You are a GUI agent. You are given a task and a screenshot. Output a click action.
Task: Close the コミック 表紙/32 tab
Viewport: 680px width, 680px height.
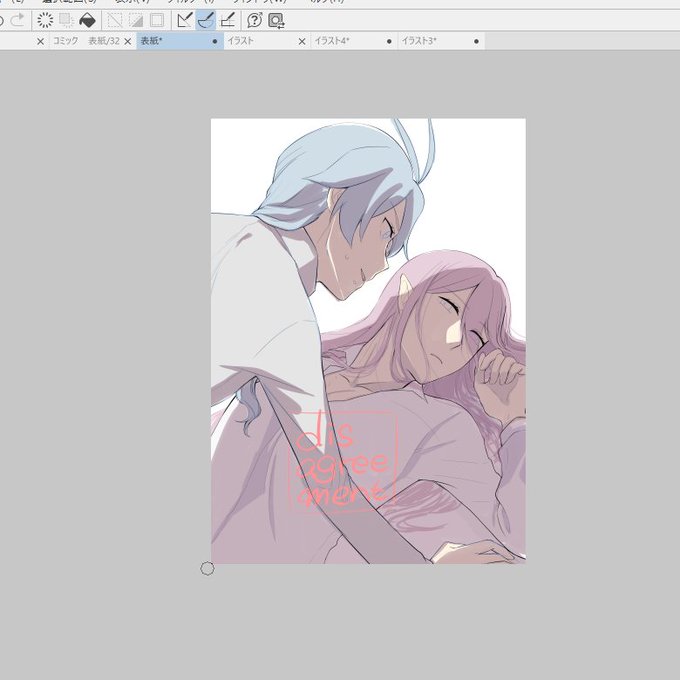pyautogui.click(x=128, y=42)
